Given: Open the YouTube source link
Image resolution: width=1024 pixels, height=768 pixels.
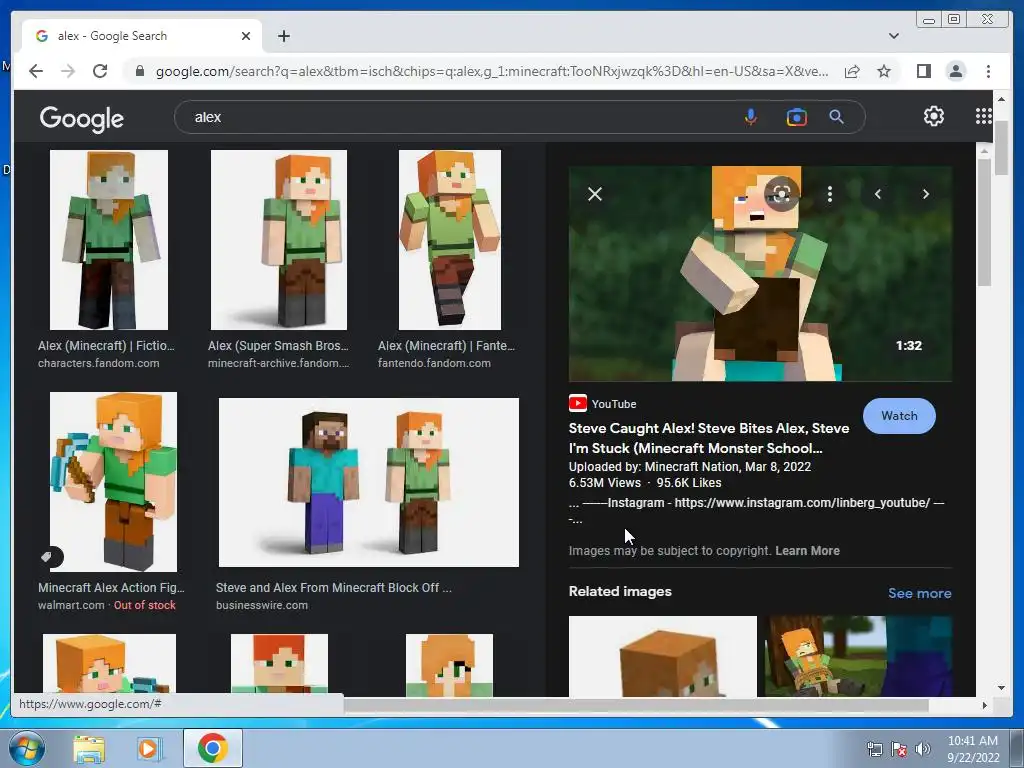Looking at the screenshot, I should (x=603, y=404).
